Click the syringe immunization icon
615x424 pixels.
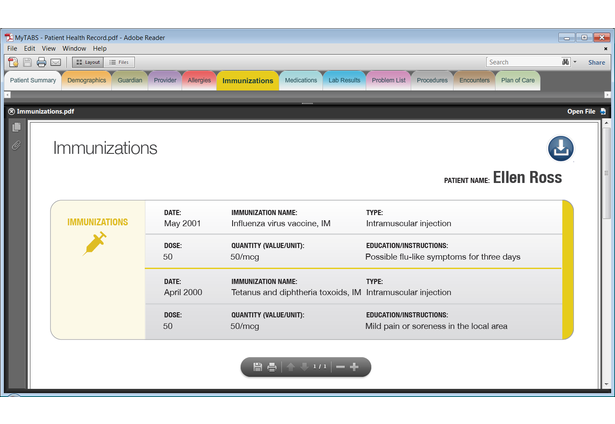click(x=95, y=243)
